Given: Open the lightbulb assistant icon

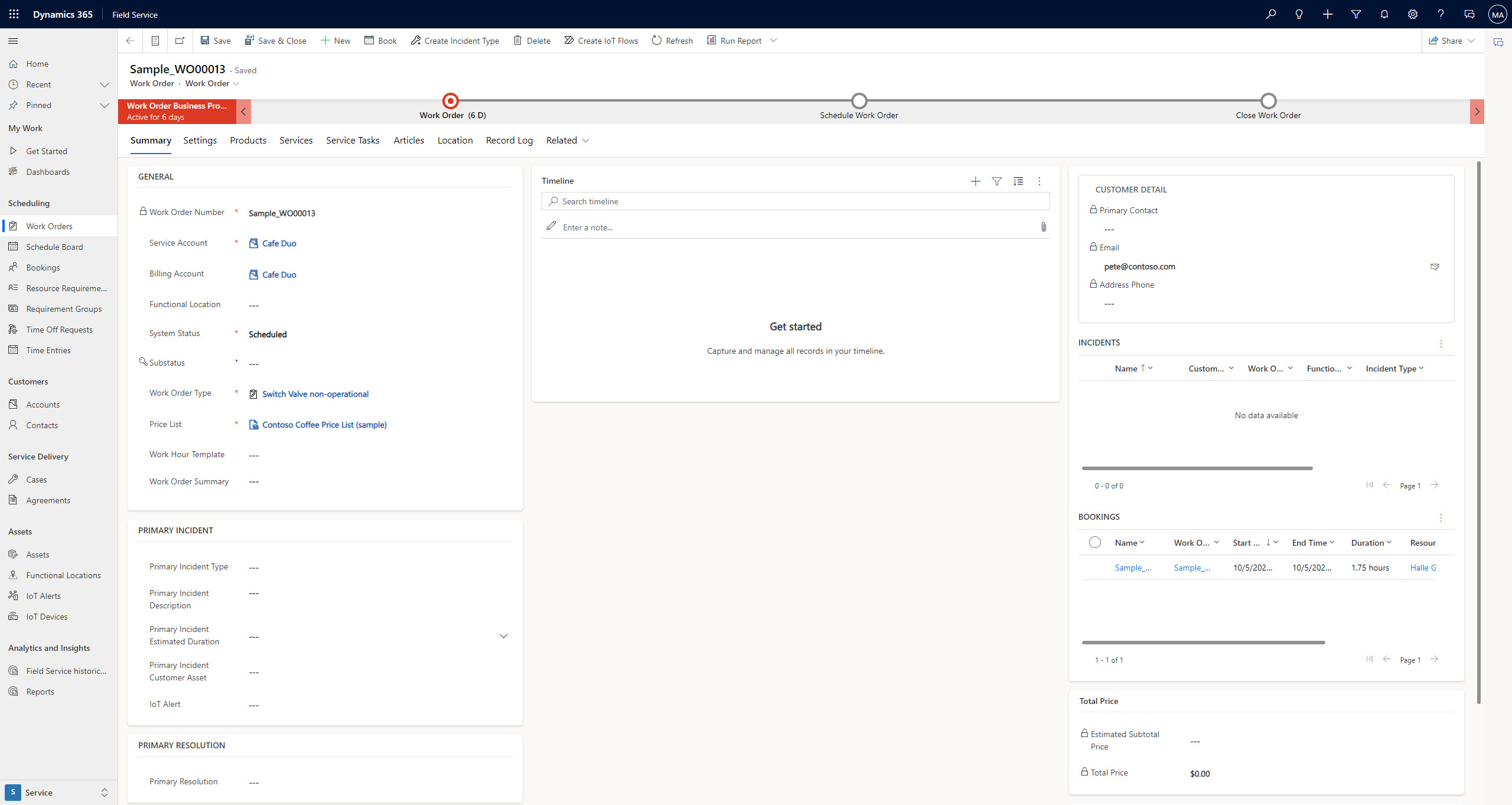Looking at the screenshot, I should 1299,14.
